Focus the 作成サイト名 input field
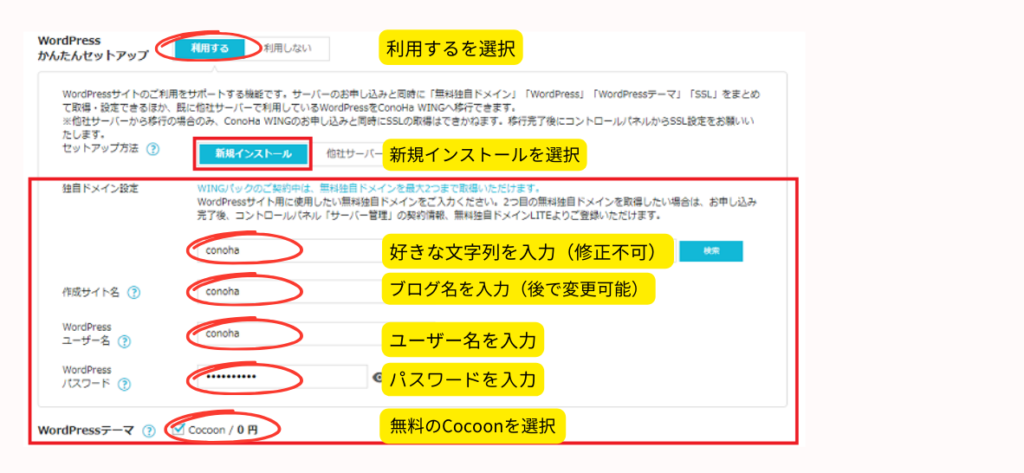 click(289, 291)
